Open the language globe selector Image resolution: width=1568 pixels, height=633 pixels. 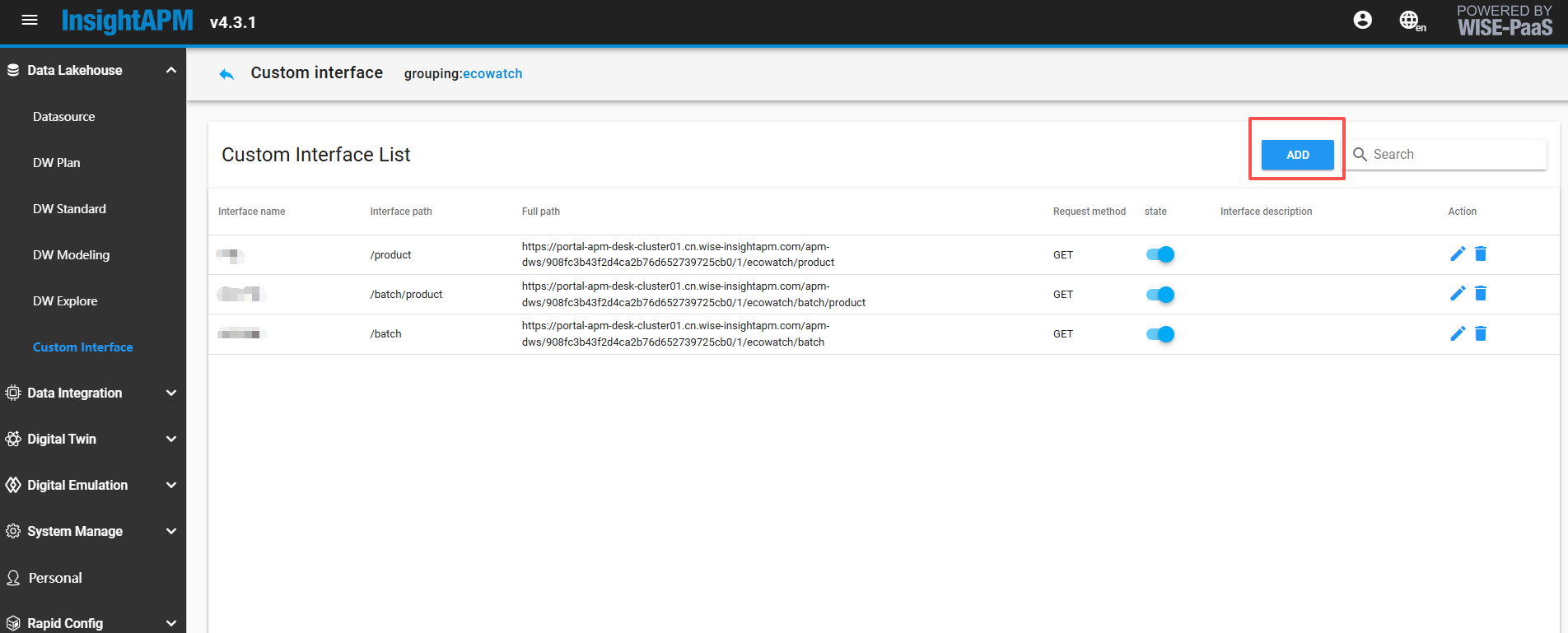(1411, 21)
